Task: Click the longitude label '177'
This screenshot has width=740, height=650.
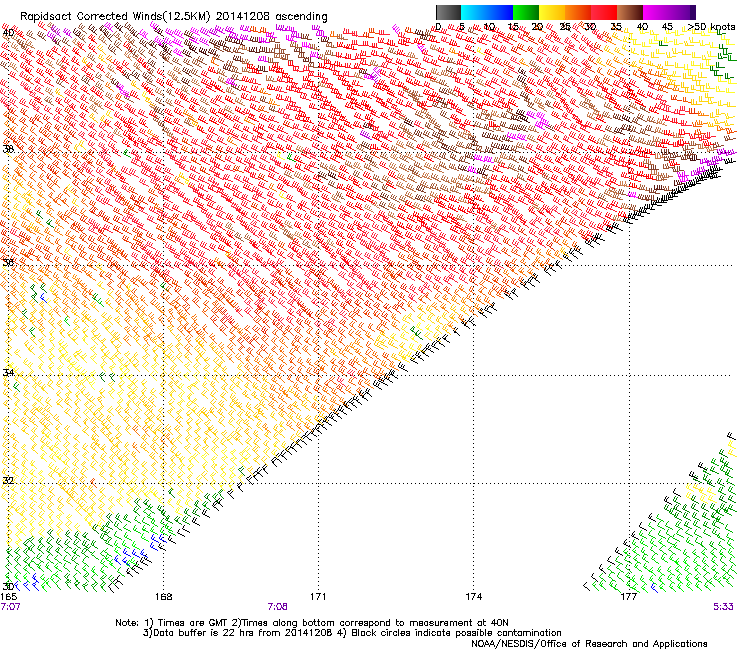Action: 629,597
